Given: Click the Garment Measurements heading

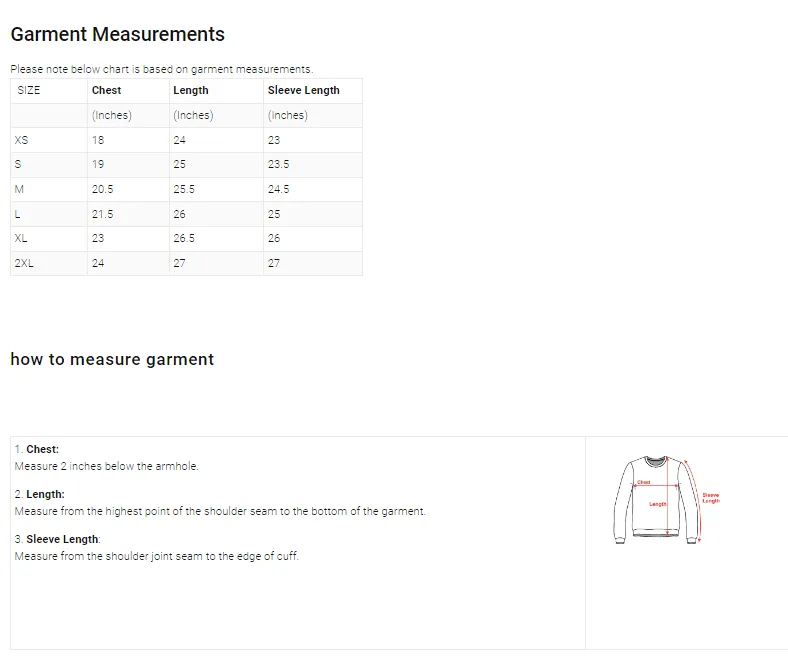Looking at the screenshot, I should (x=117, y=35).
